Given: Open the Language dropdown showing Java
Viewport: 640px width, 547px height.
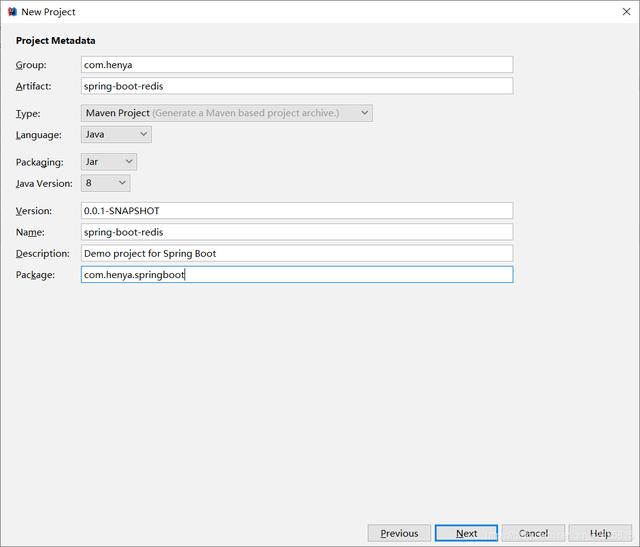Looking at the screenshot, I should 116,134.
